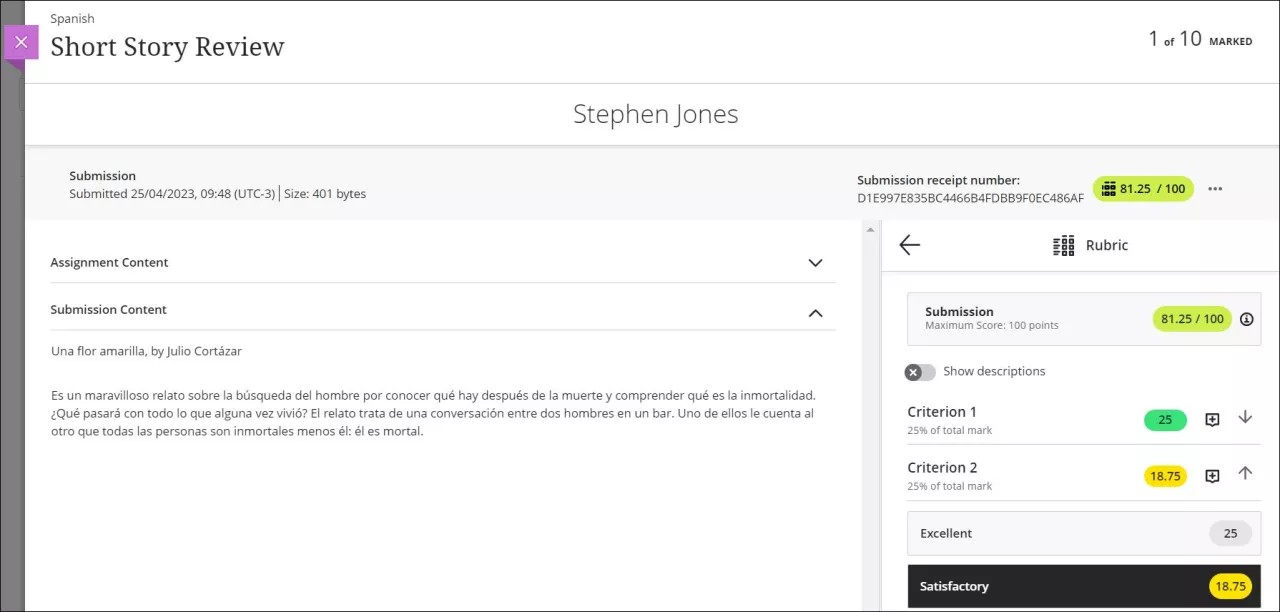Click the rubric grid icon in header
This screenshot has height=612, width=1280.
(1063, 245)
